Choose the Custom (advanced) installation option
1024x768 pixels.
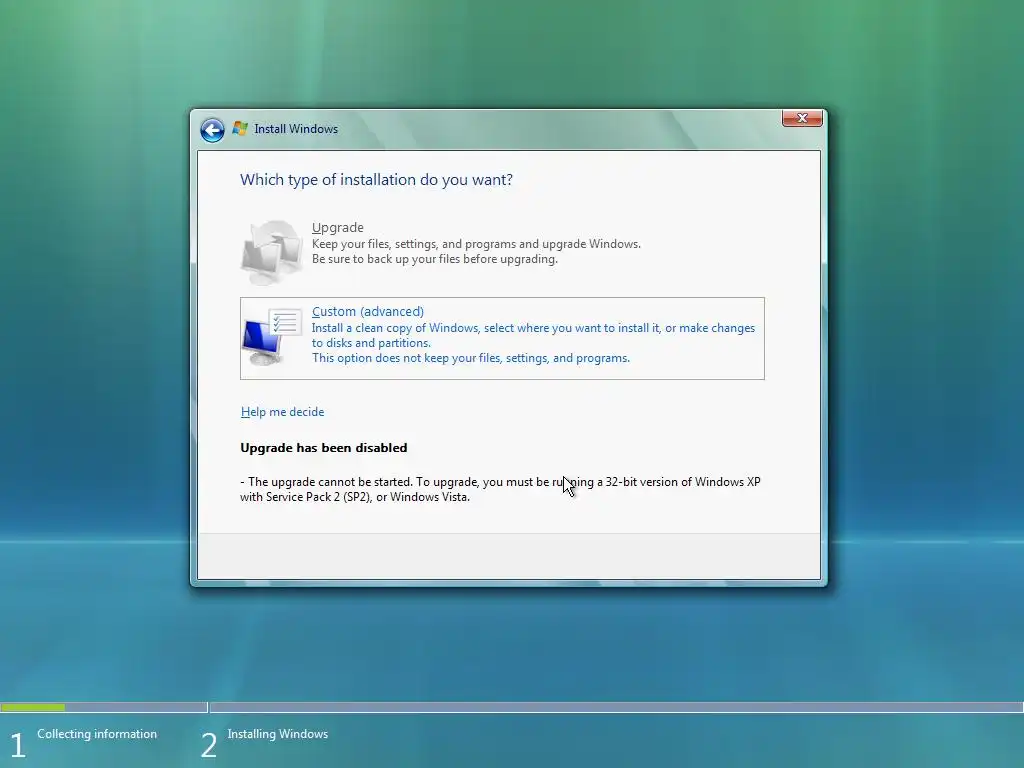click(502, 338)
